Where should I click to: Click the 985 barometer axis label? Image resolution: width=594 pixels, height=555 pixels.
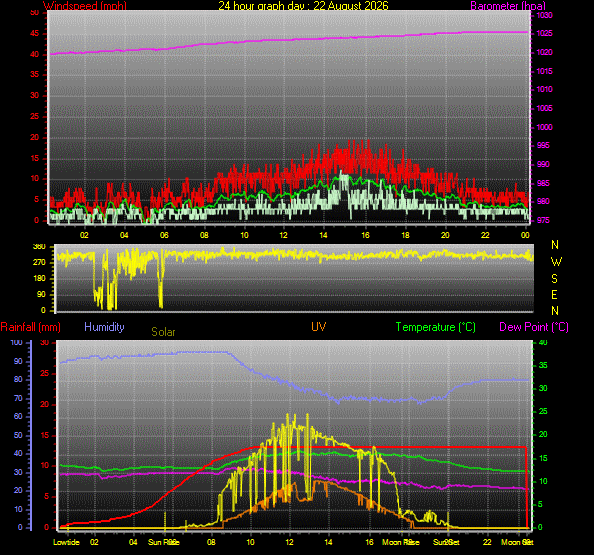click(x=543, y=183)
